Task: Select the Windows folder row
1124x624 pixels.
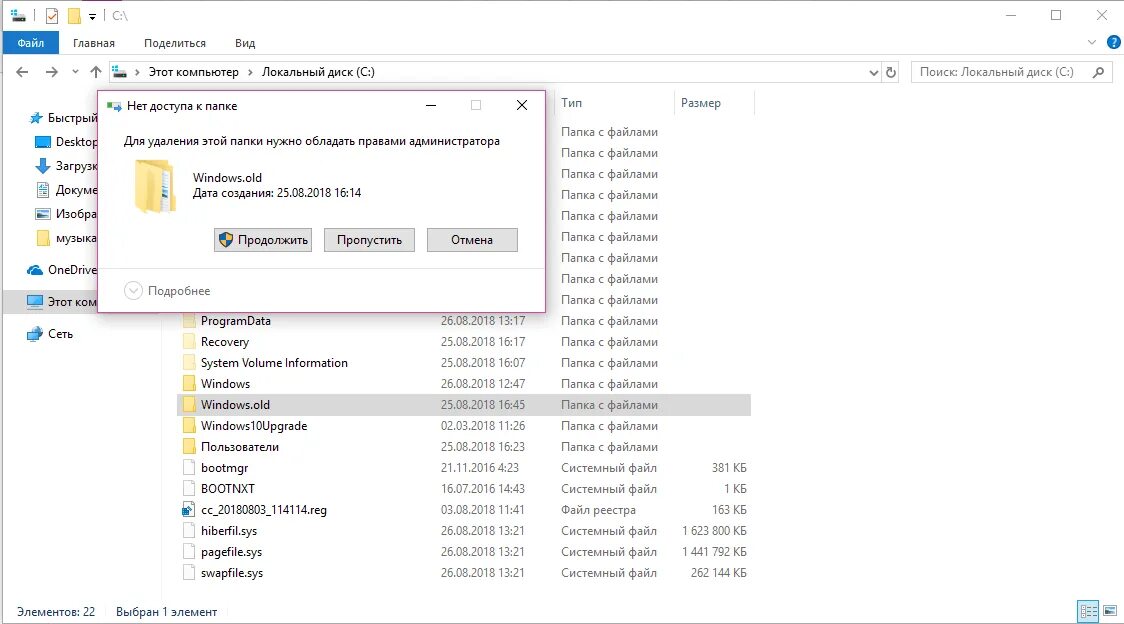Action: pyautogui.click(x=464, y=384)
